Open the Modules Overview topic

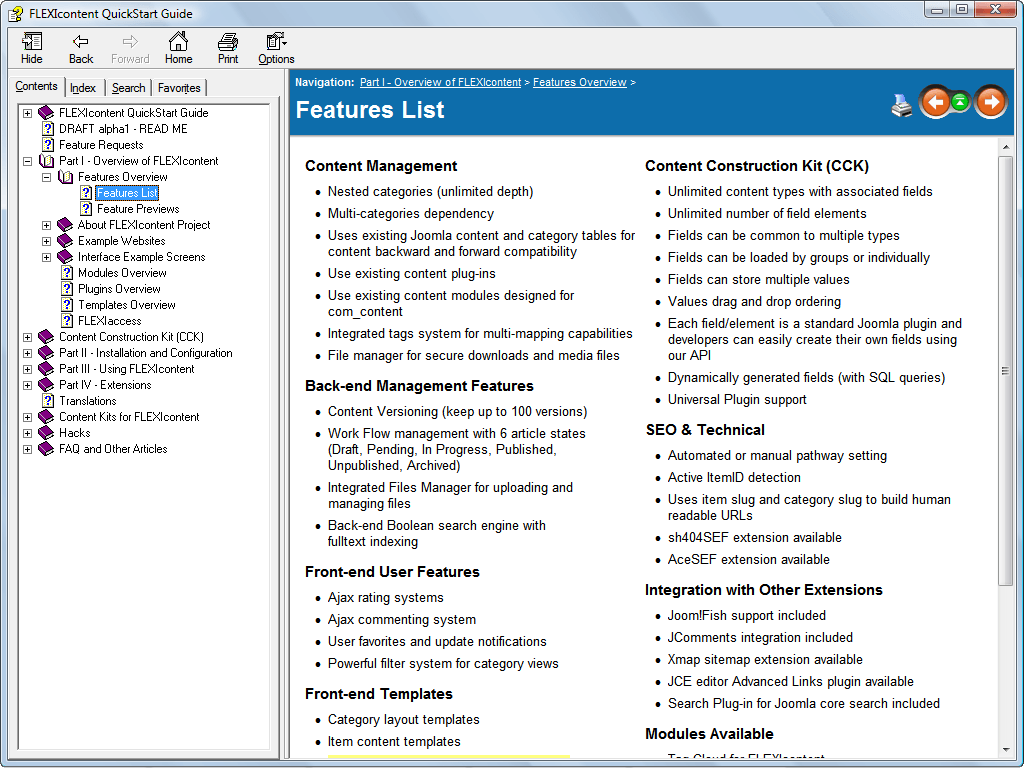click(122, 273)
